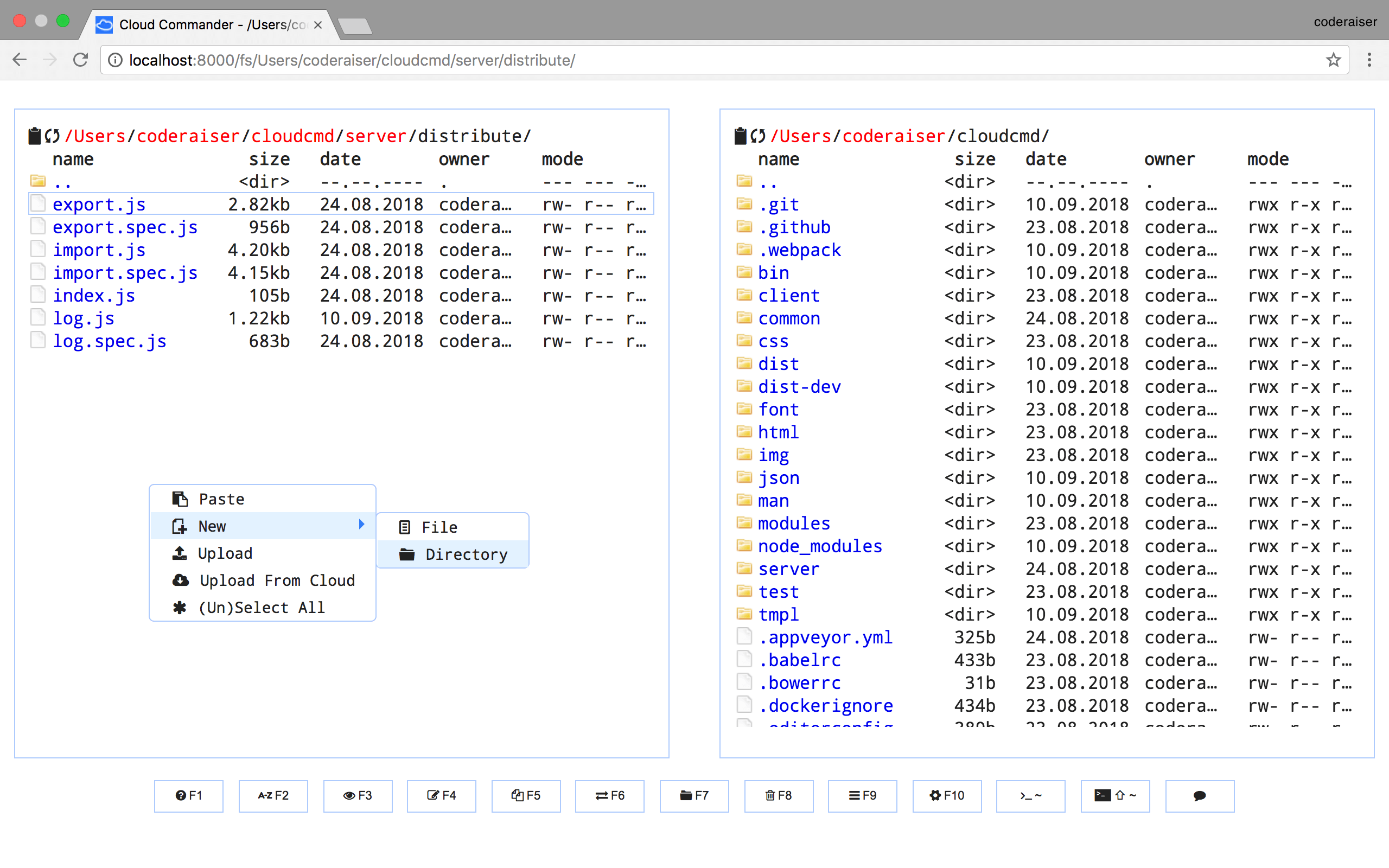Click the speech bubble contact button
This screenshot has width=1389, height=868.
click(x=1199, y=795)
